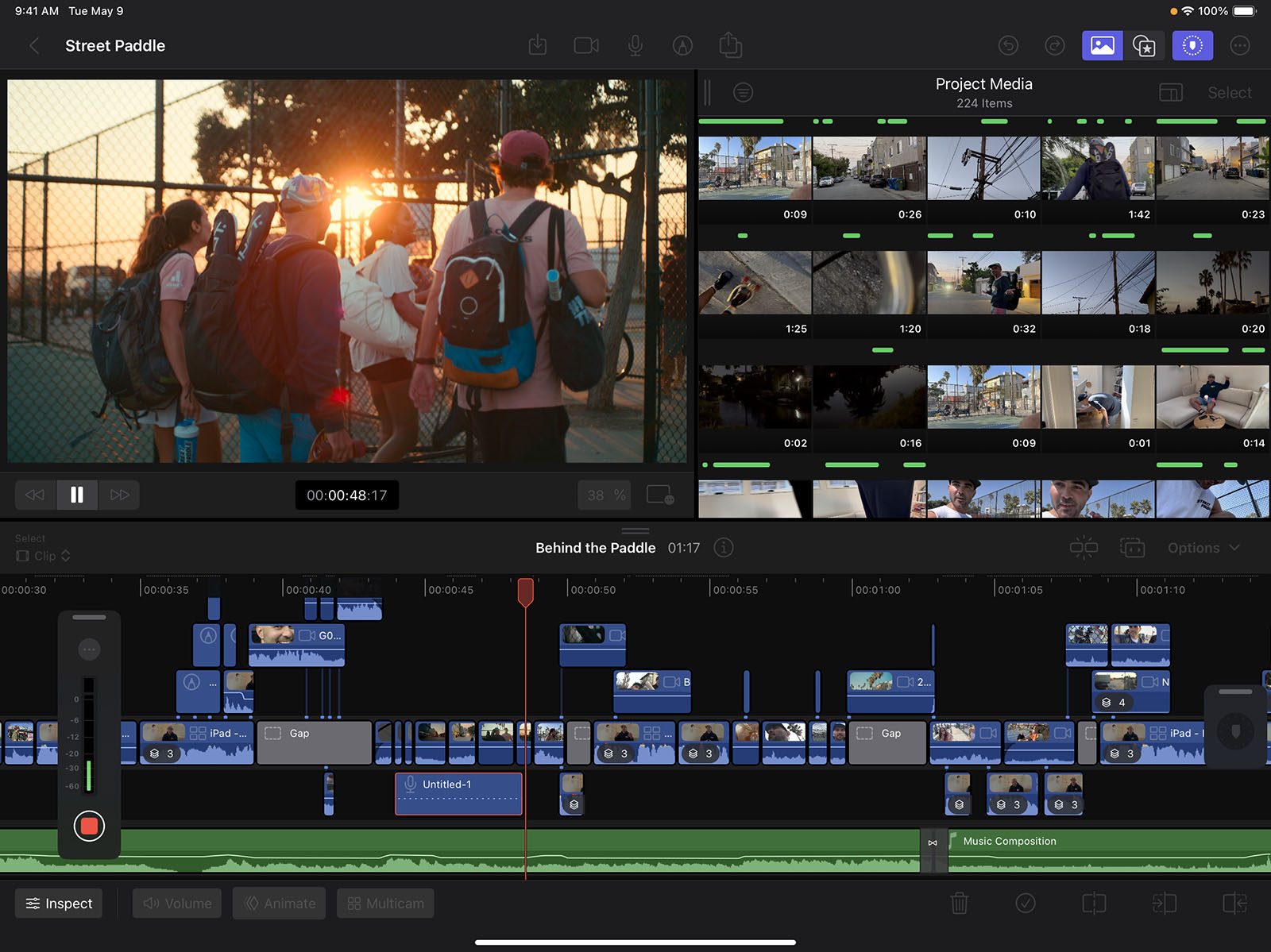Image resolution: width=1271 pixels, height=952 pixels.
Task: Open the Clip selection mode dropdown
Action: (44, 556)
